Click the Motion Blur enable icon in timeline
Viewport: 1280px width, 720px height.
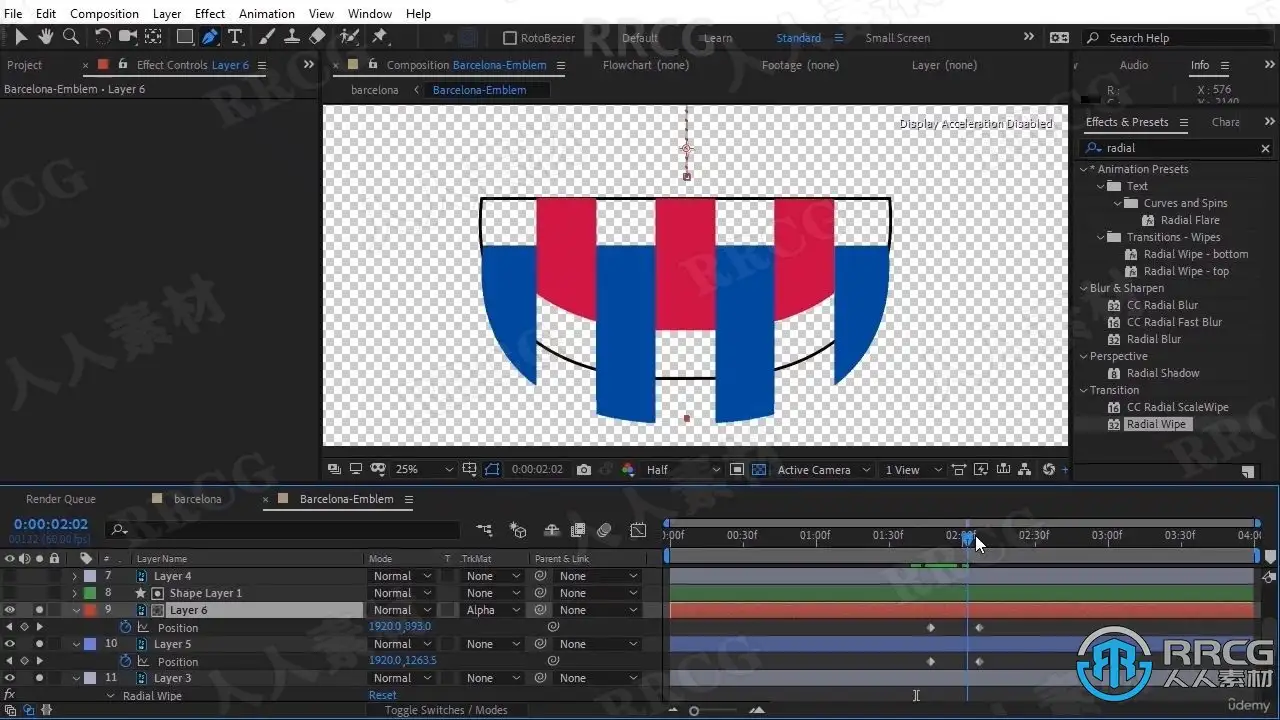604,530
